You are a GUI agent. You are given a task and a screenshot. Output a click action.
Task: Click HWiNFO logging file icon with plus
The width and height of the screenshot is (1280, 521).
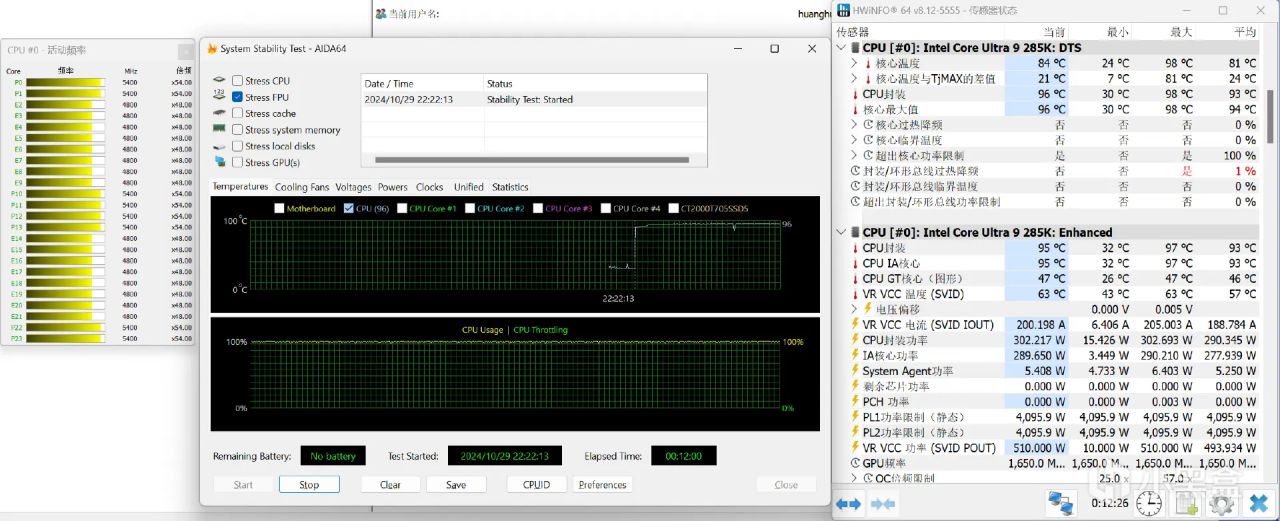point(1185,503)
